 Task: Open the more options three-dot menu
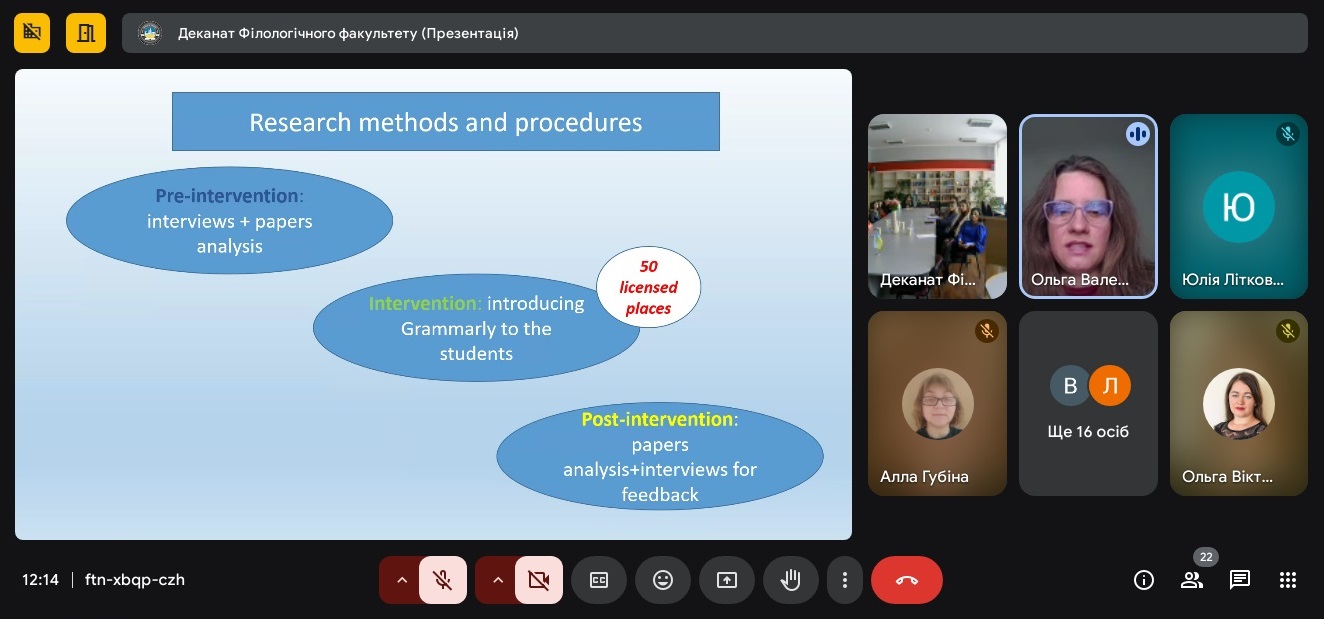[x=845, y=580]
